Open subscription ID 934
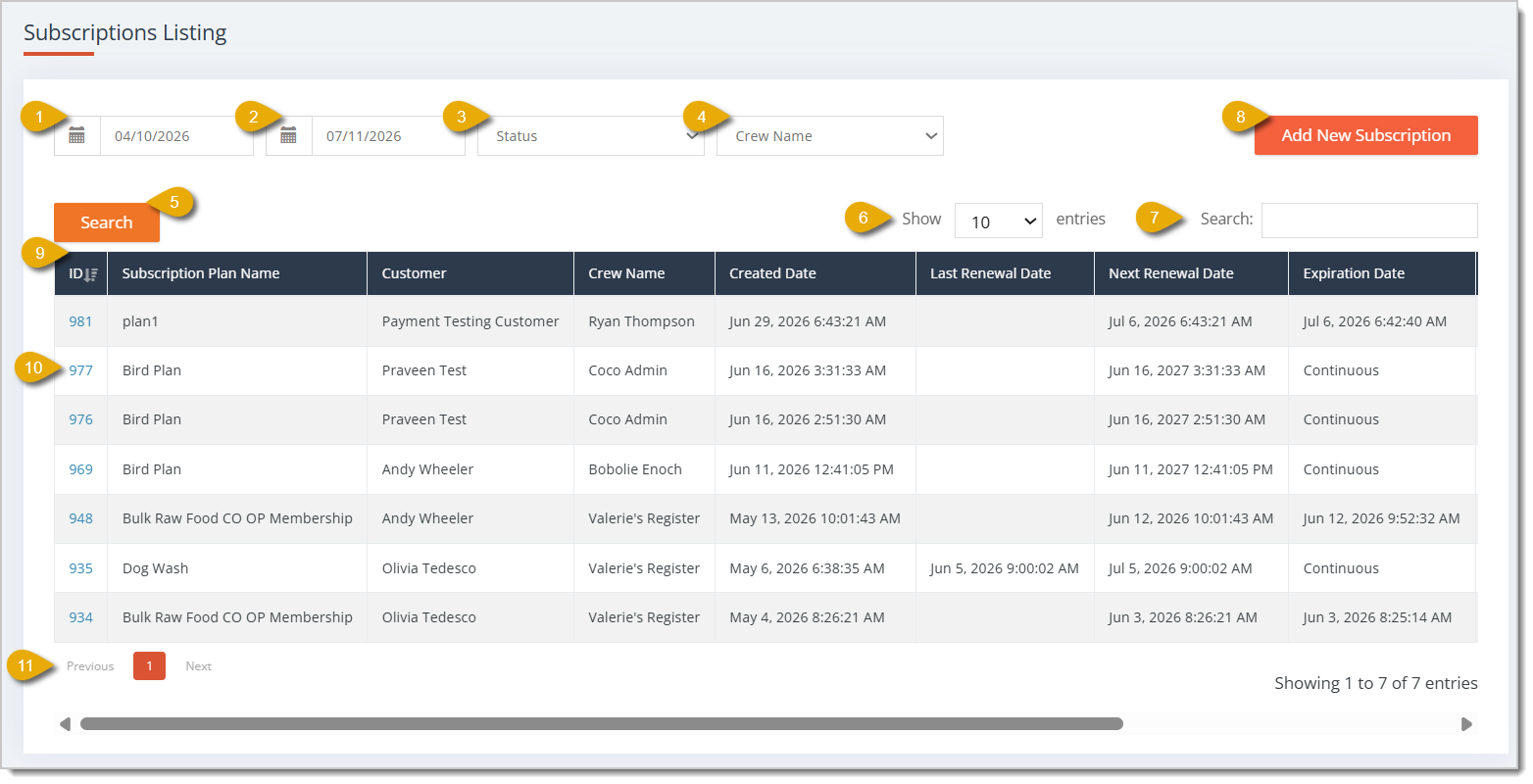The image size is (1533, 784). click(x=80, y=617)
